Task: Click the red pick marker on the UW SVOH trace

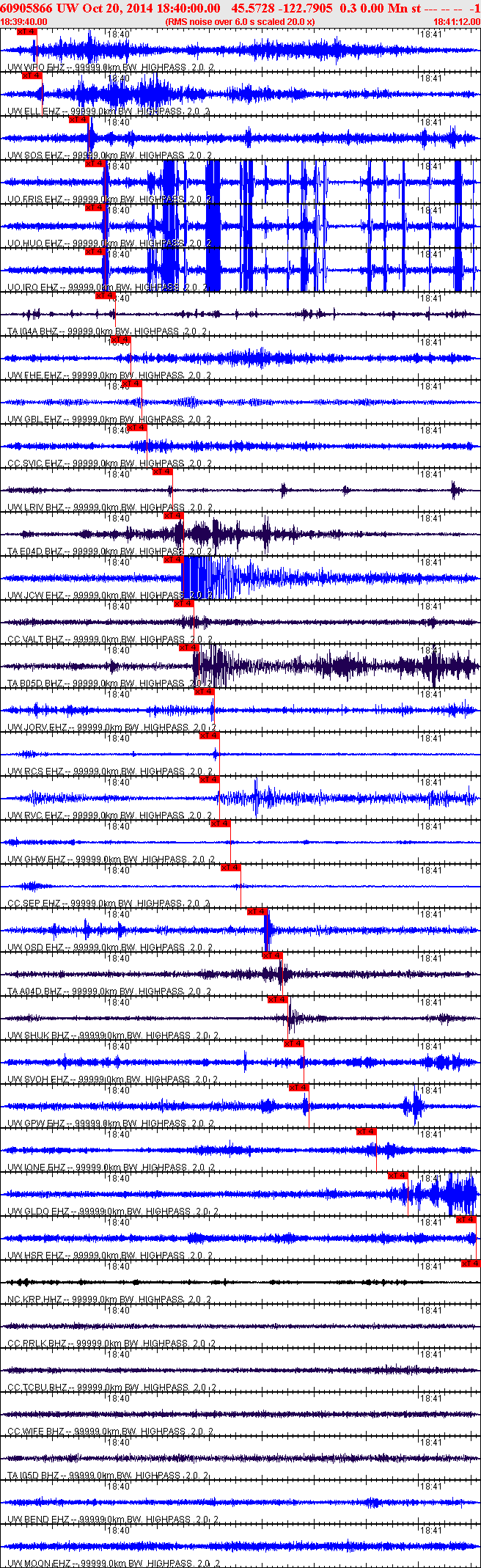Action: [x=294, y=1044]
